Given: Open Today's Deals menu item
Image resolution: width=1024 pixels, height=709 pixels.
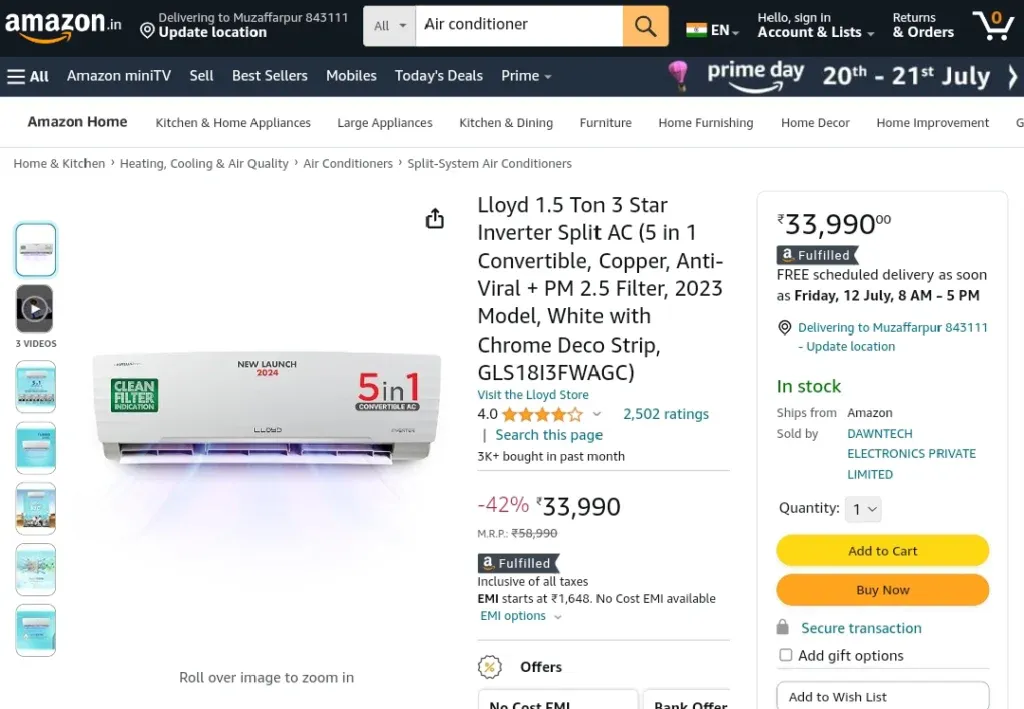Looking at the screenshot, I should click(x=439, y=76).
